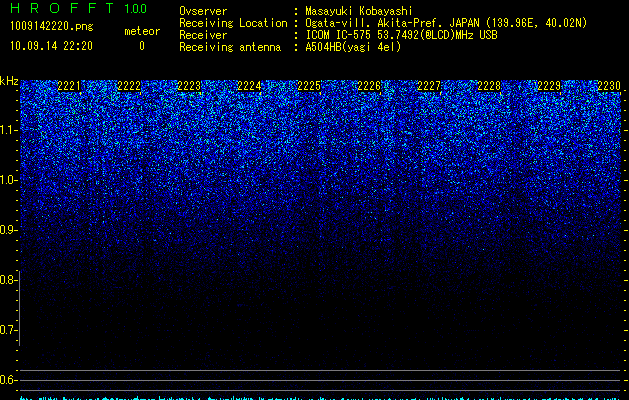Click the Receiver value ICOM IC-575
This screenshot has height=400, width=629.
coord(339,35)
